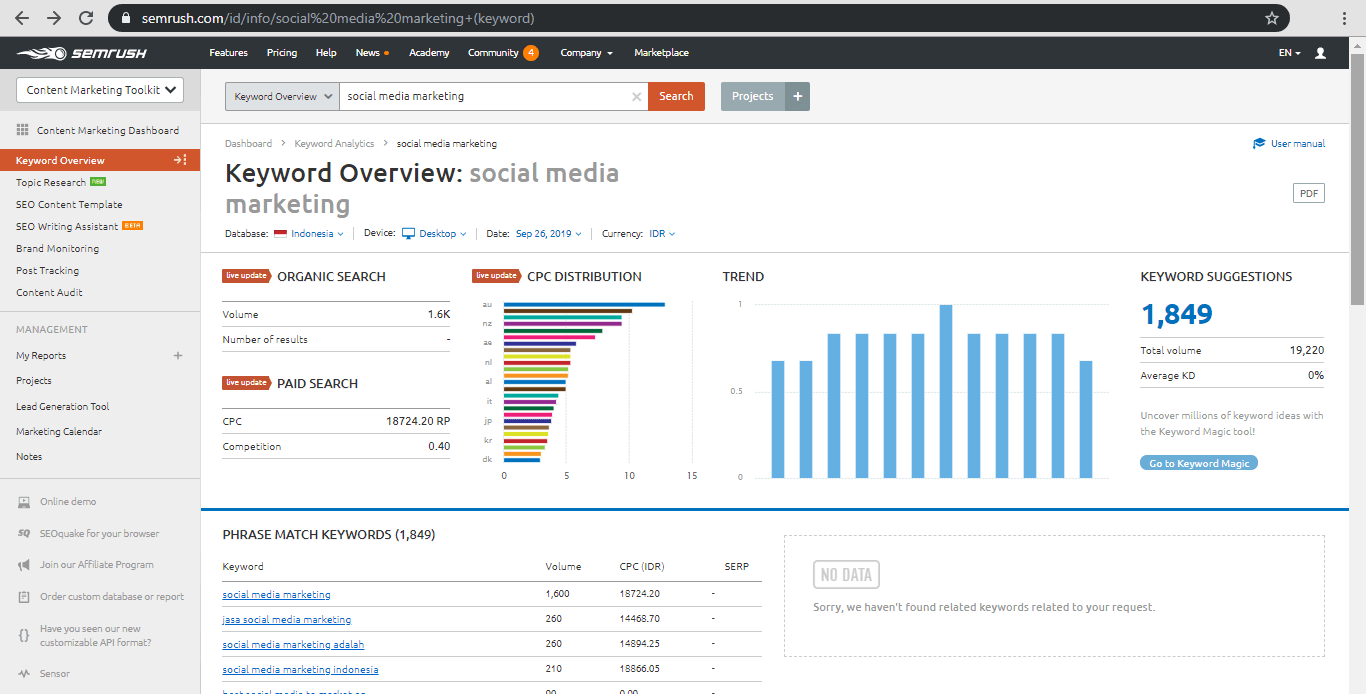The height and width of the screenshot is (694, 1366).
Task: Click the Content Marketing Dashboard grid icon
Action: pyautogui.click(x=22, y=130)
